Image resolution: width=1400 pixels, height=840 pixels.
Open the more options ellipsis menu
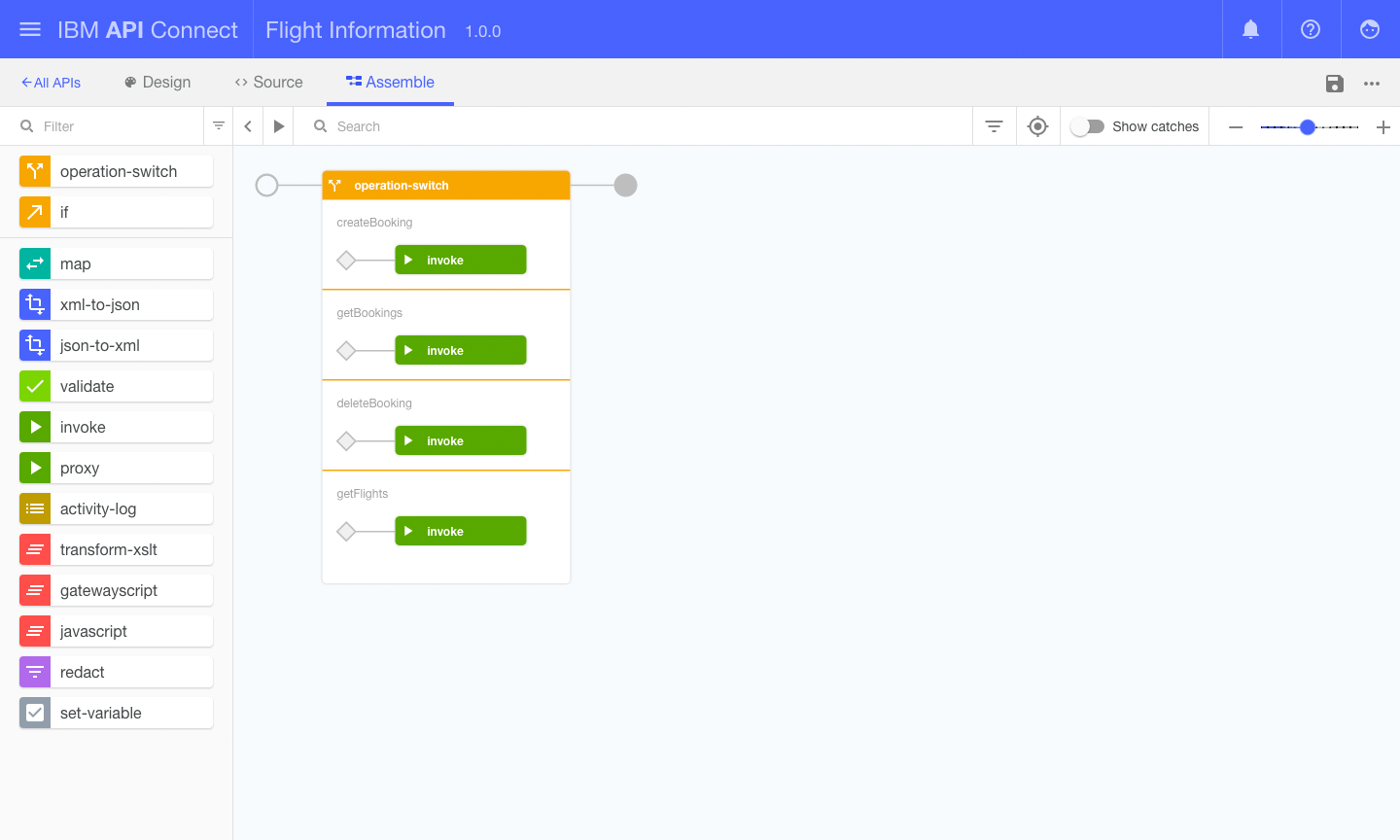point(1372,84)
